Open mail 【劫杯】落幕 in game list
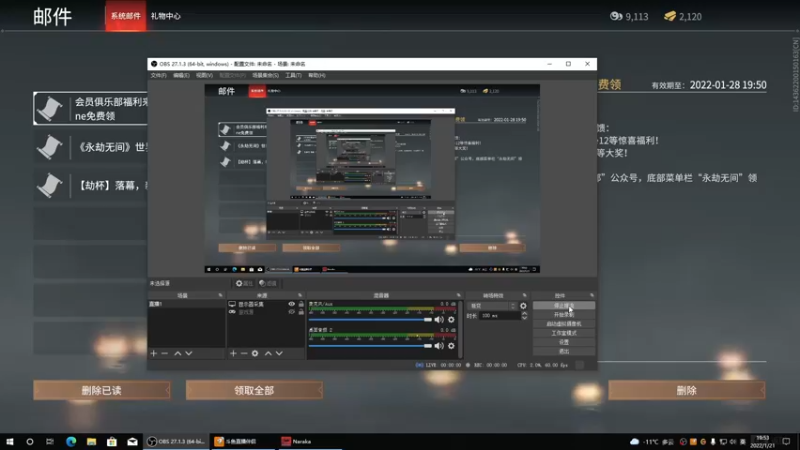 91,185
